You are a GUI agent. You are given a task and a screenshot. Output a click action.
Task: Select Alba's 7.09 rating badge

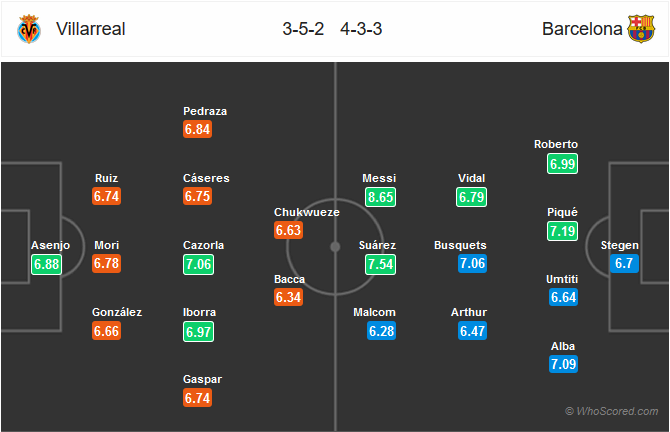tap(563, 364)
